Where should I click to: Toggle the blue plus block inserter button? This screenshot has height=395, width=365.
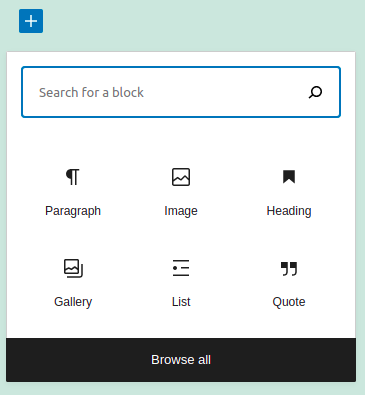[x=31, y=21]
